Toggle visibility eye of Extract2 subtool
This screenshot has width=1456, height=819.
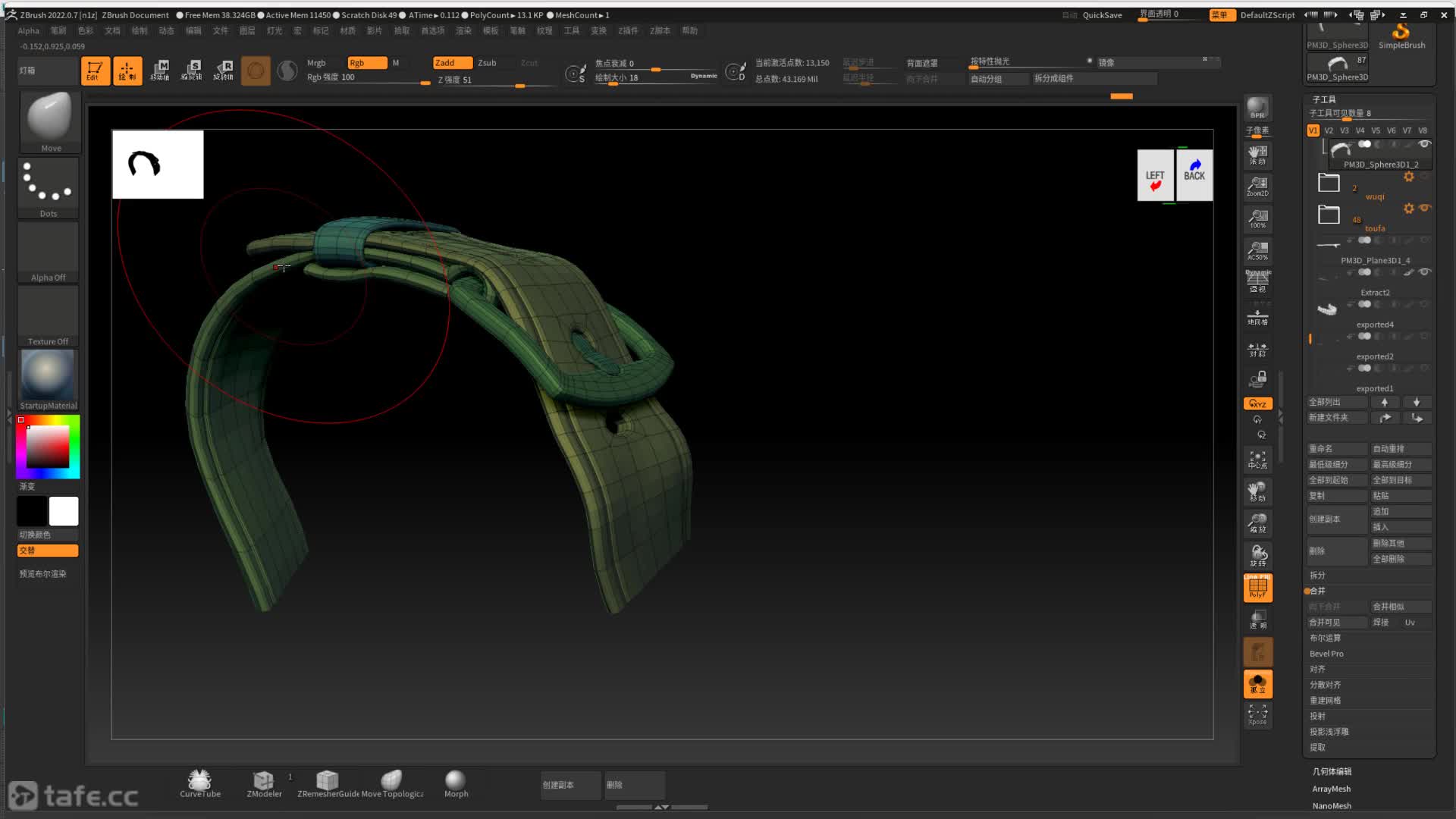(x=1424, y=272)
